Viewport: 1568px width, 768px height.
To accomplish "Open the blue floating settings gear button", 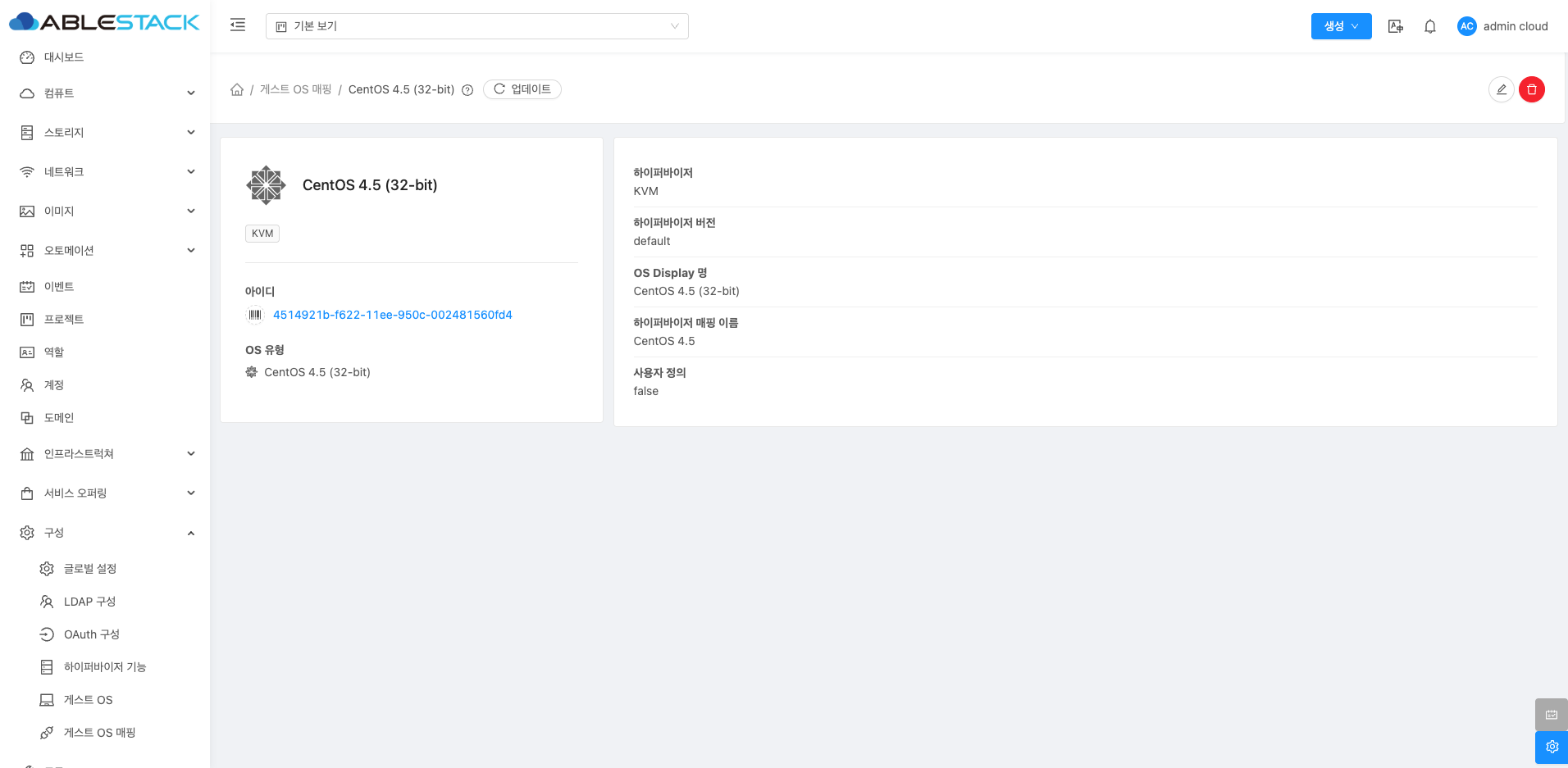I will [x=1552, y=748].
